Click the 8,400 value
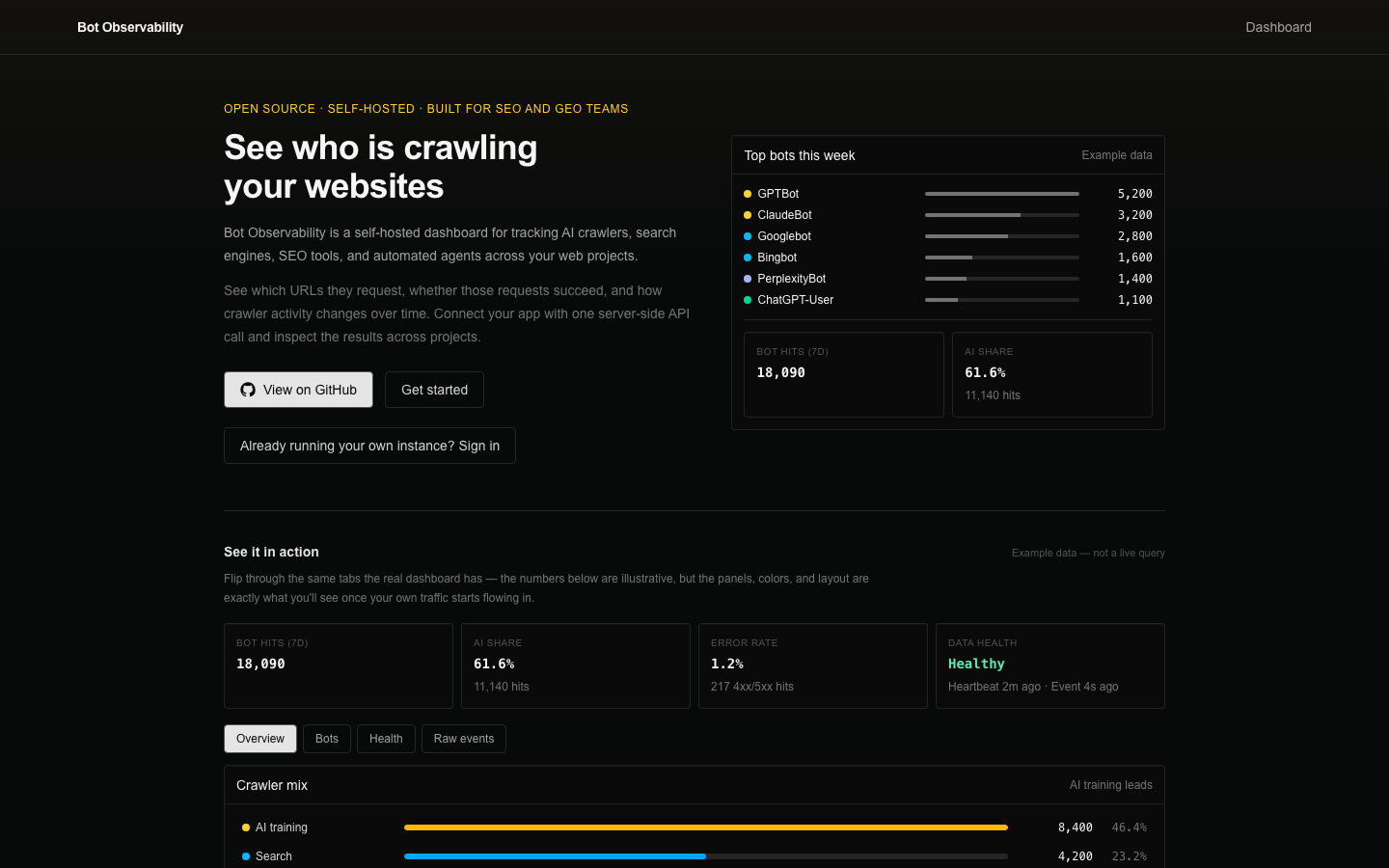The image size is (1389, 868). tap(1076, 827)
